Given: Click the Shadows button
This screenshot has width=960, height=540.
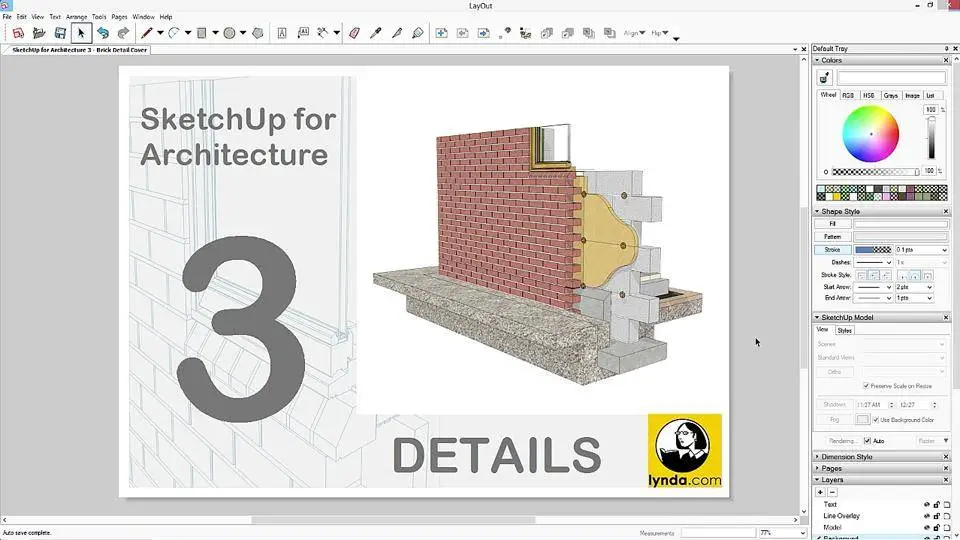Looking at the screenshot, I should click(834, 405).
